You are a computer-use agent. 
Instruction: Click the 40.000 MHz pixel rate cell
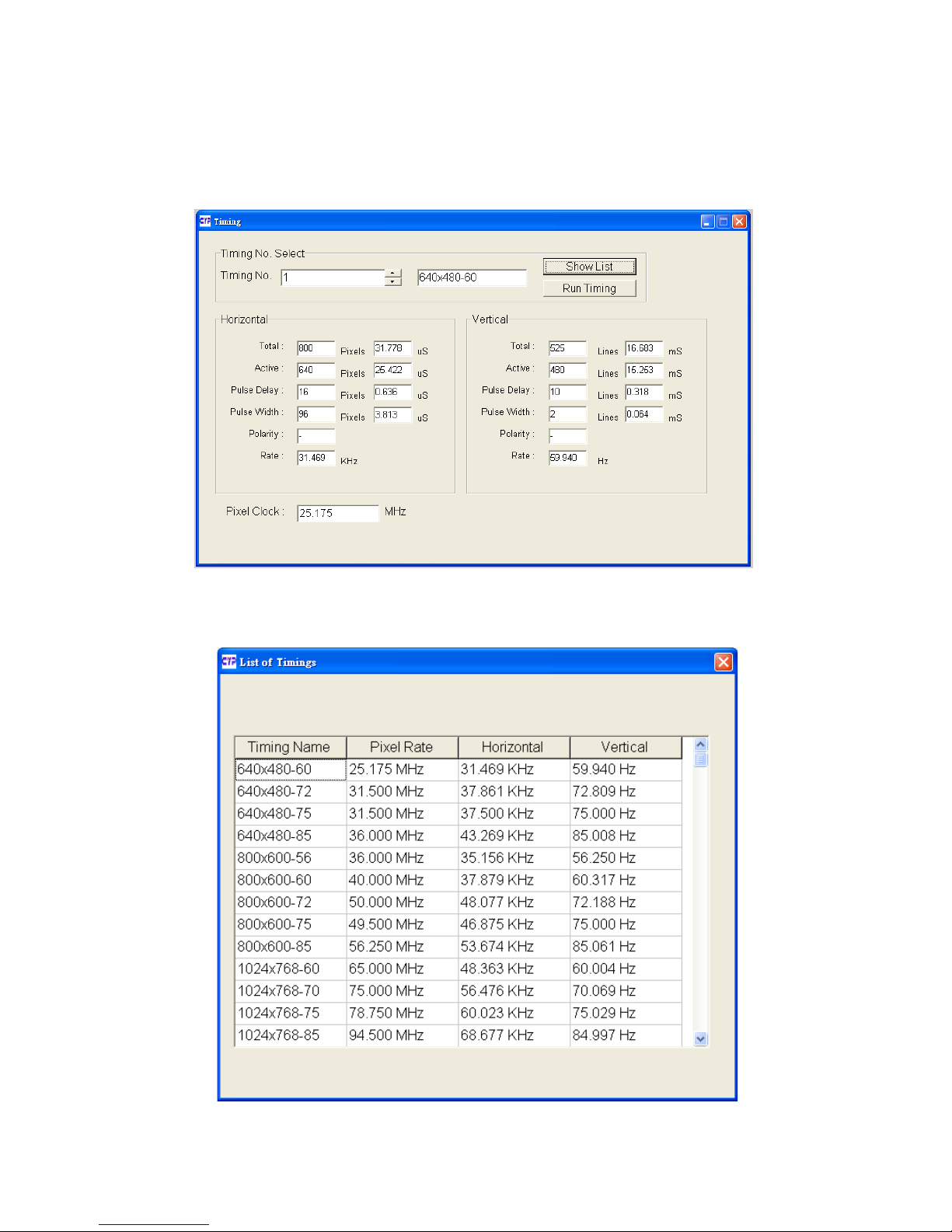point(403,880)
